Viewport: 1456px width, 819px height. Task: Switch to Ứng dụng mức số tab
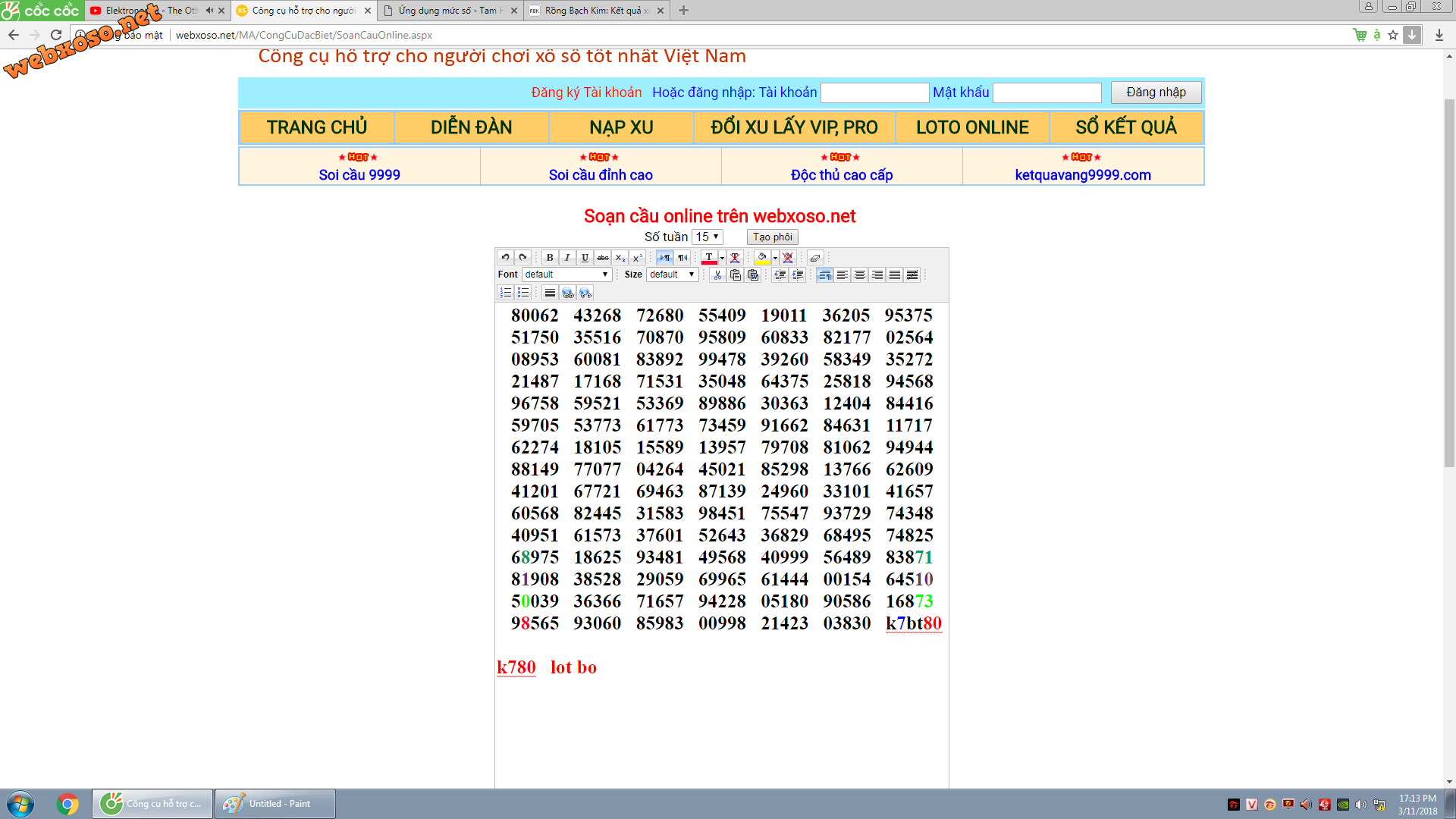coord(450,11)
